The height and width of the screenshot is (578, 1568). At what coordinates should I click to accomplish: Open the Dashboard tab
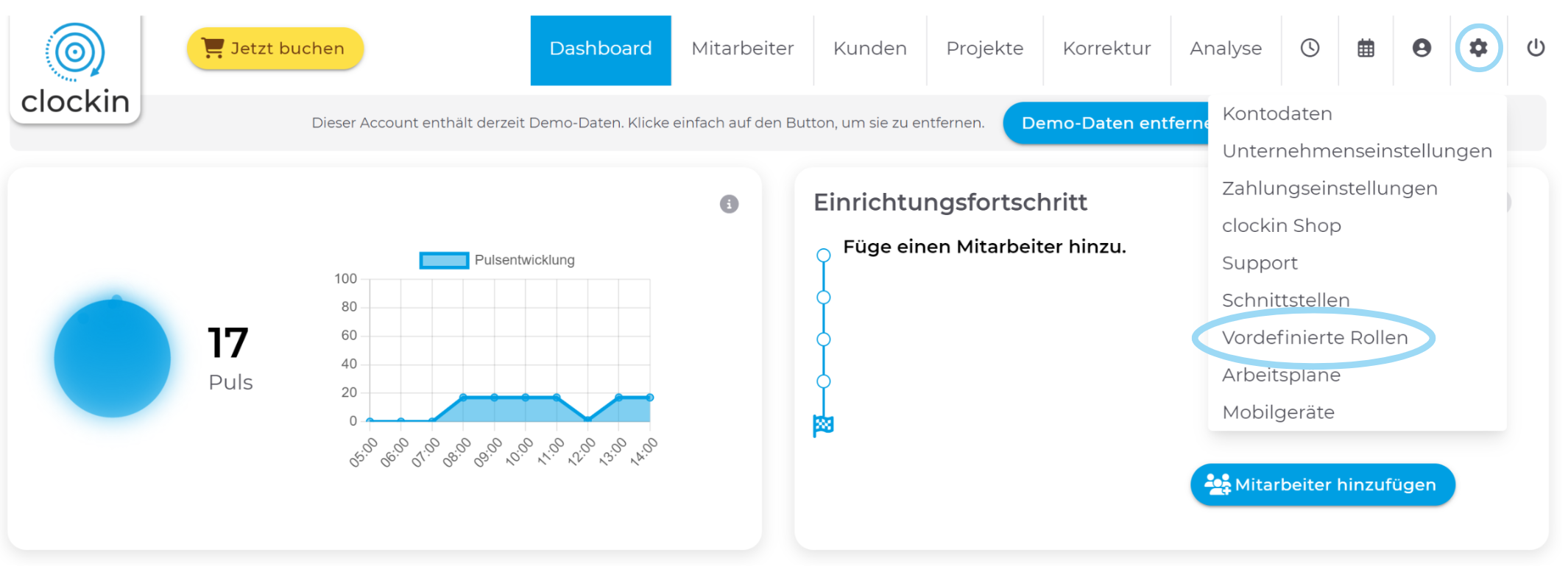[601, 49]
